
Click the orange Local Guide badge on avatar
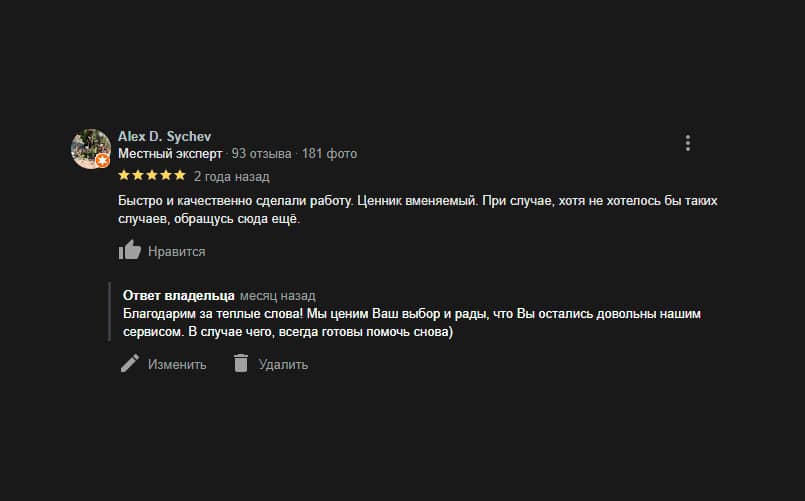pyautogui.click(x=103, y=161)
